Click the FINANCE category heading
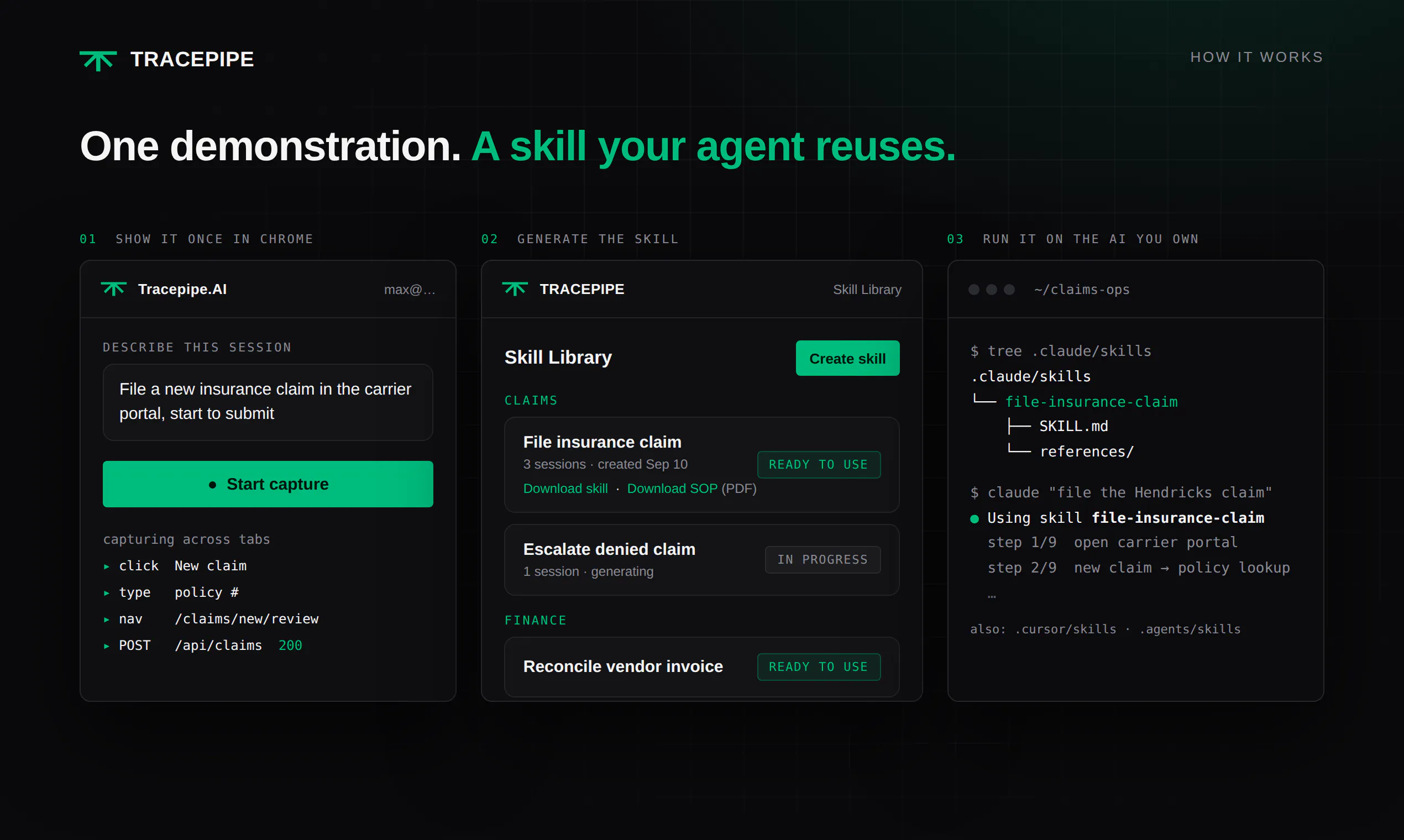1404x840 pixels. point(536,621)
